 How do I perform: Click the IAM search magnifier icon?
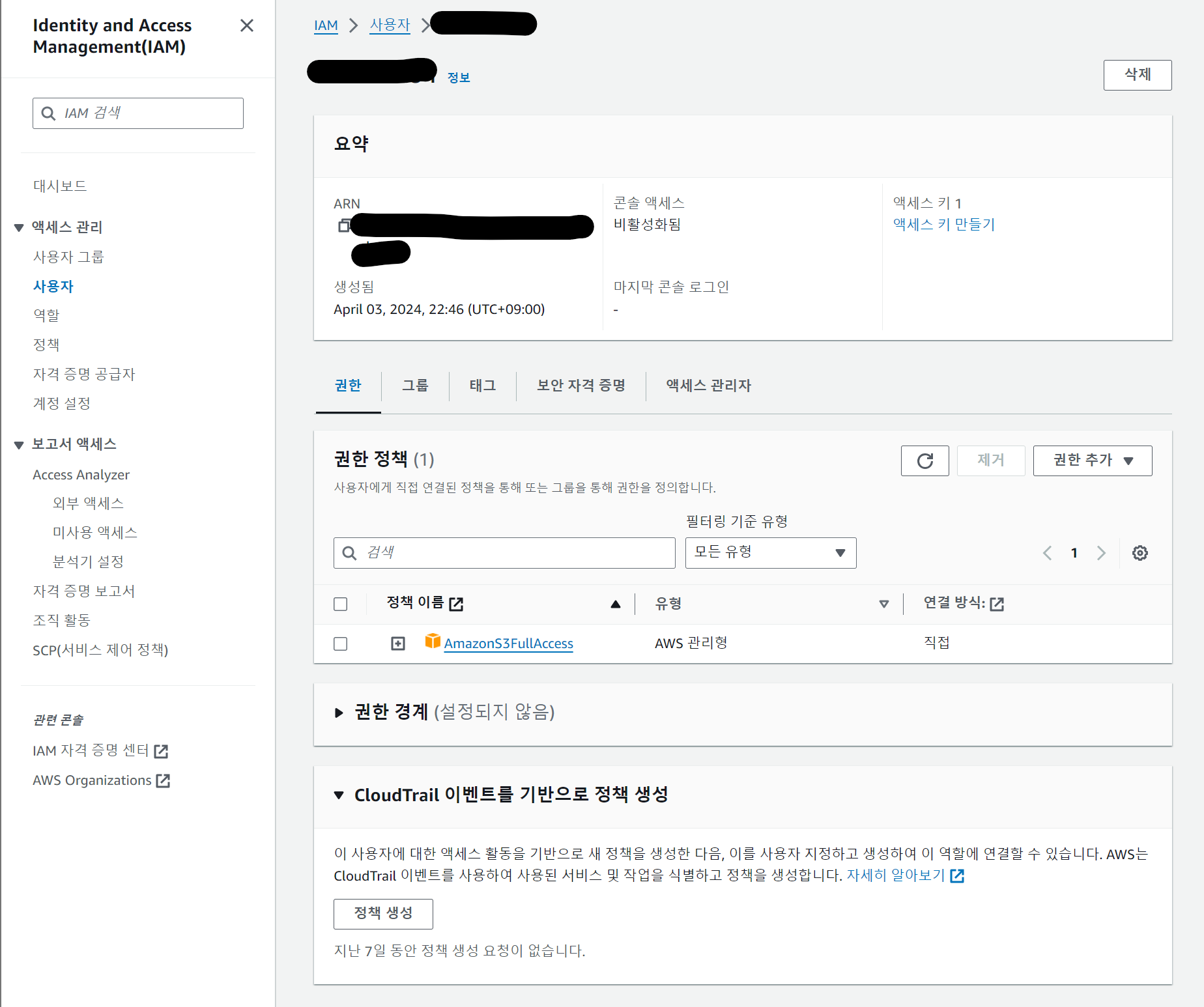(x=48, y=113)
